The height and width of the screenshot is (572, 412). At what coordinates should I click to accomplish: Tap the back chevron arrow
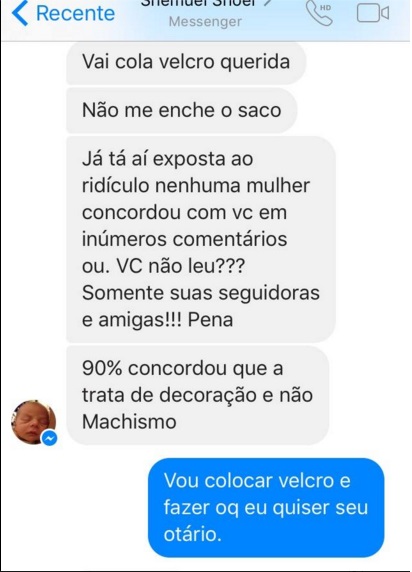[x=20, y=13]
